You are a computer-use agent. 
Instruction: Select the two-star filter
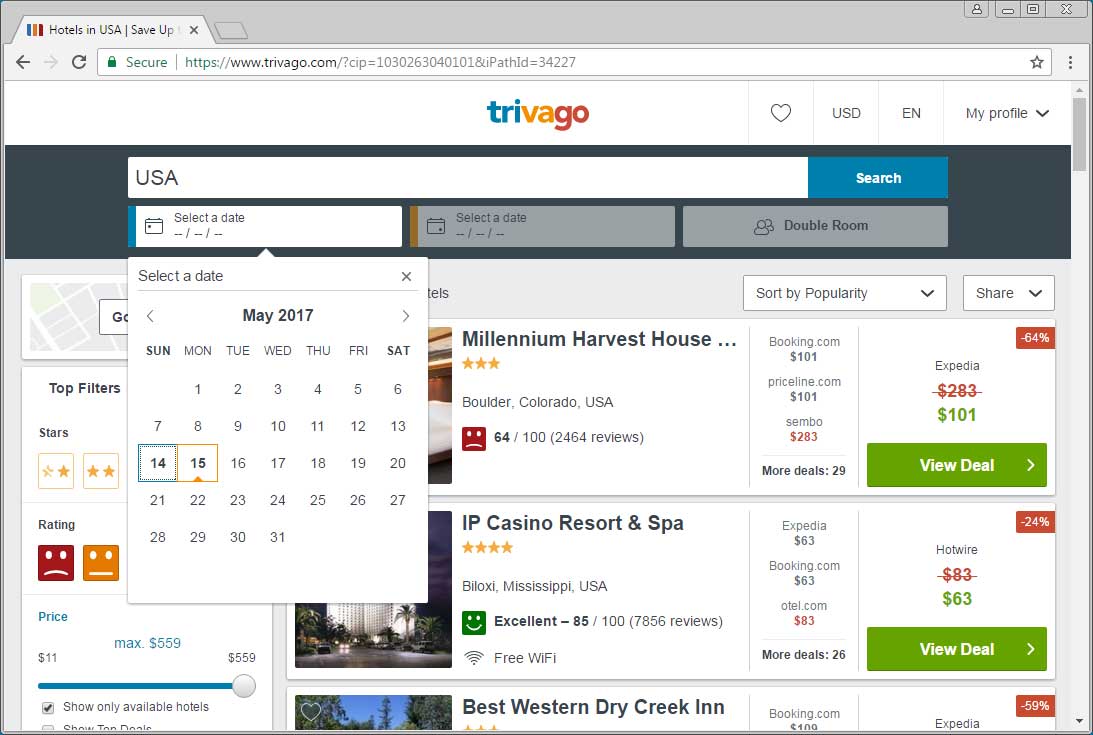click(x=101, y=471)
